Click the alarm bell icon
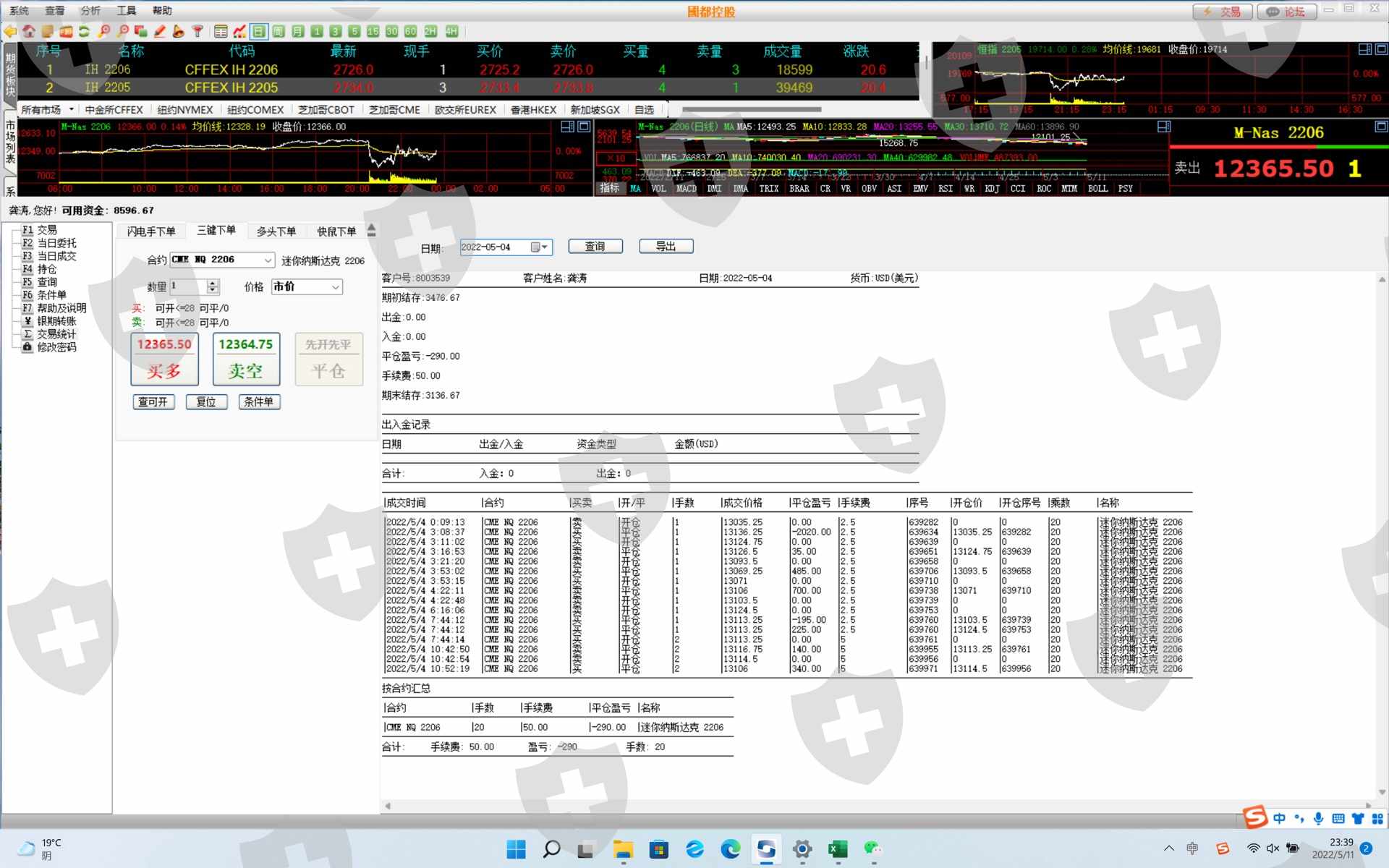 (178, 31)
